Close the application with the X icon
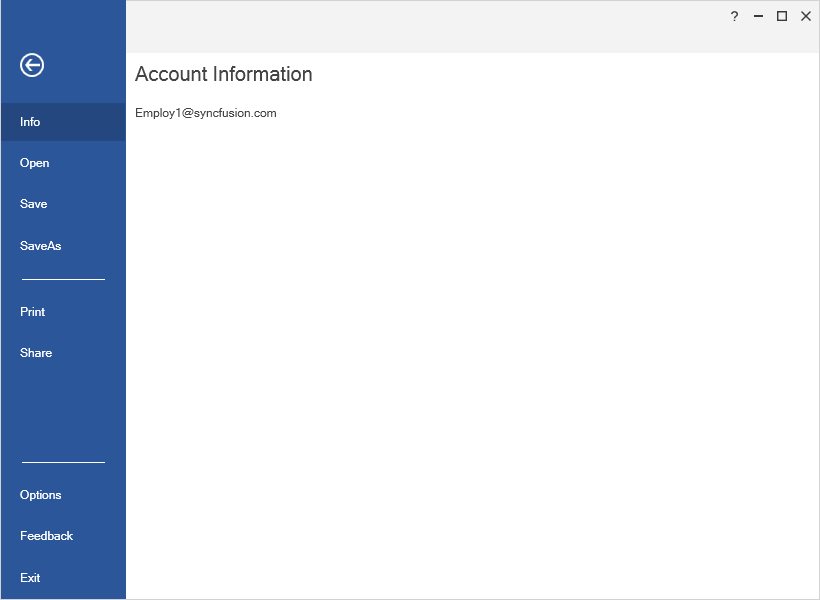The height and width of the screenshot is (600, 820). click(x=806, y=17)
